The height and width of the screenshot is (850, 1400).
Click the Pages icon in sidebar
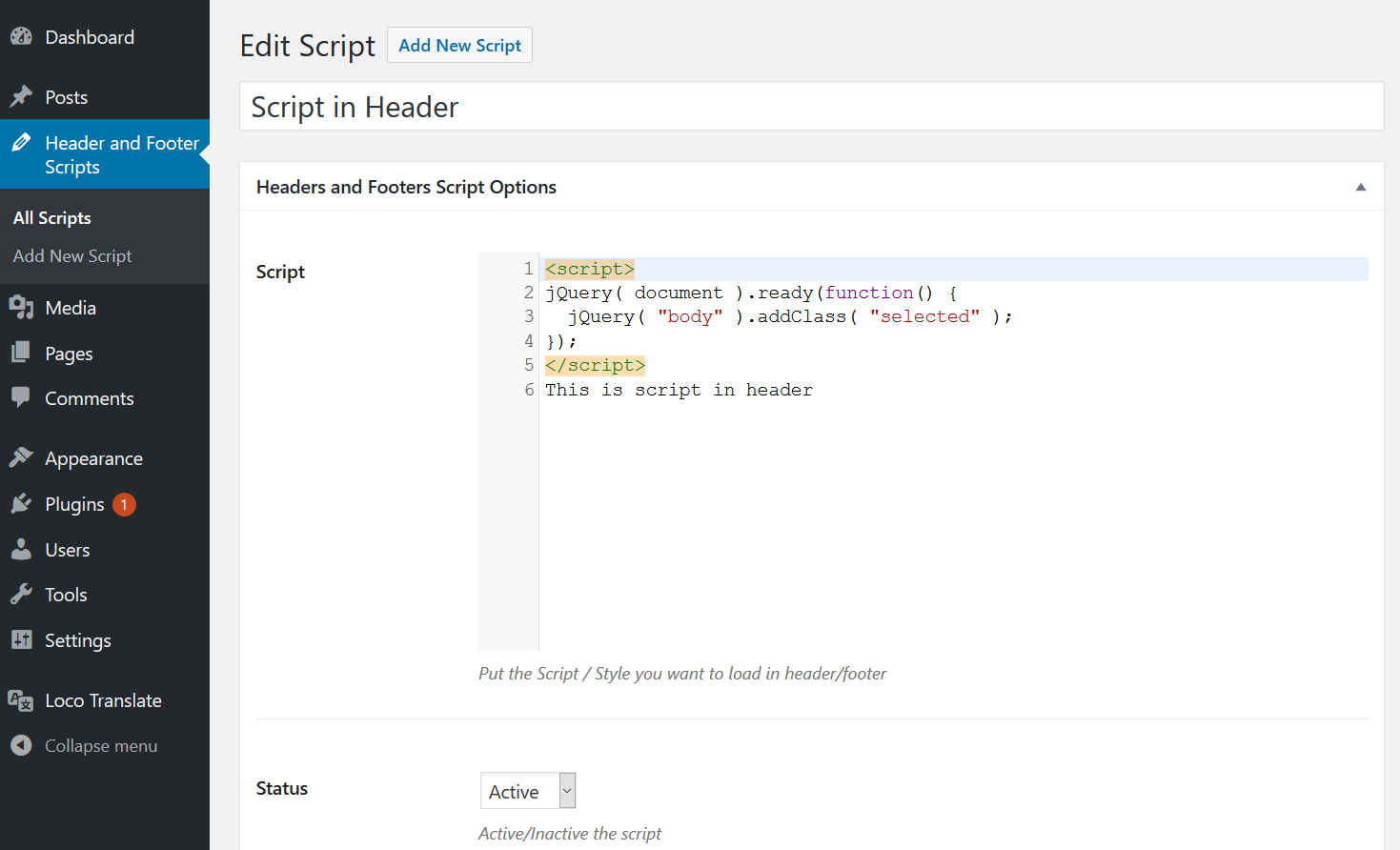coord(21,354)
